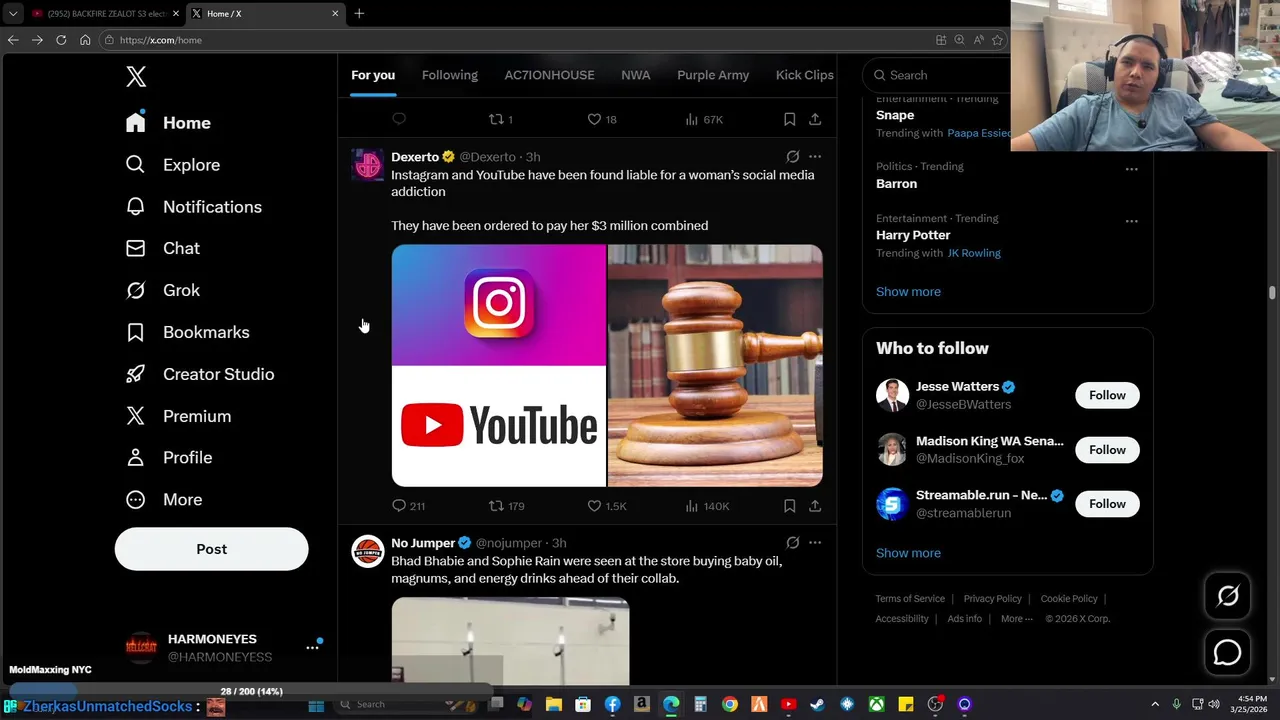Share the Dexerto post

coord(815,506)
